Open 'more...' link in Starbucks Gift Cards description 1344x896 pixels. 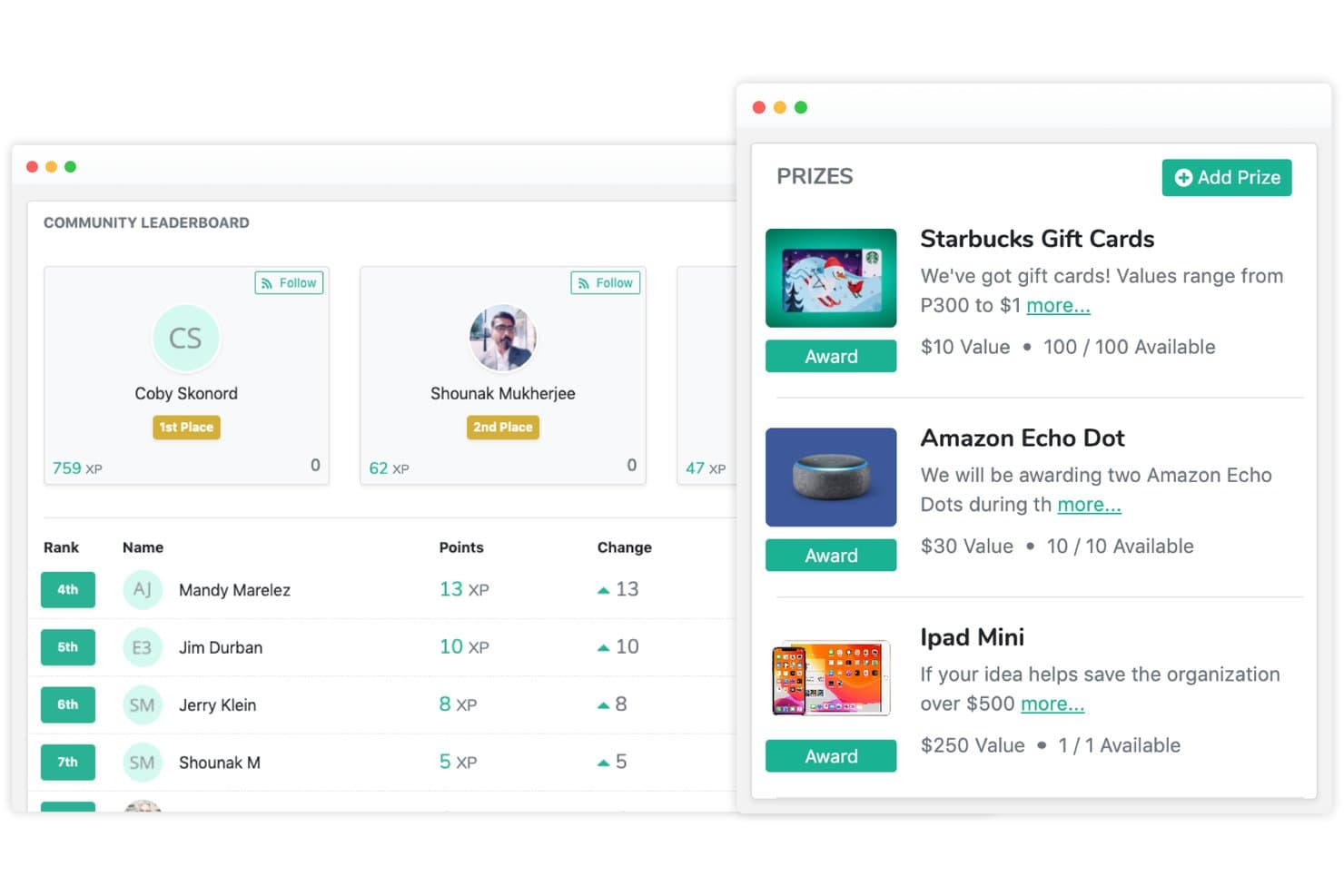tap(1058, 306)
